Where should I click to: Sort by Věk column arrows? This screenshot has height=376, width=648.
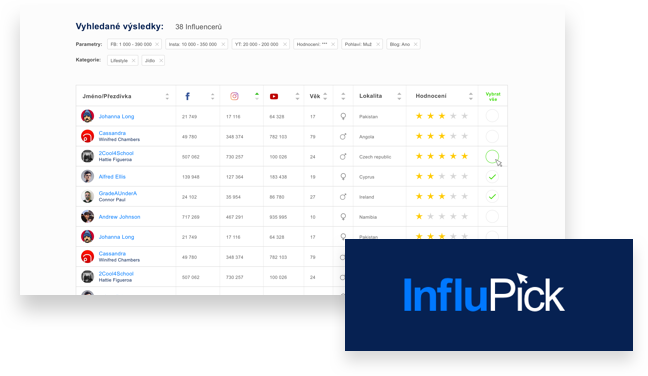pos(325,96)
